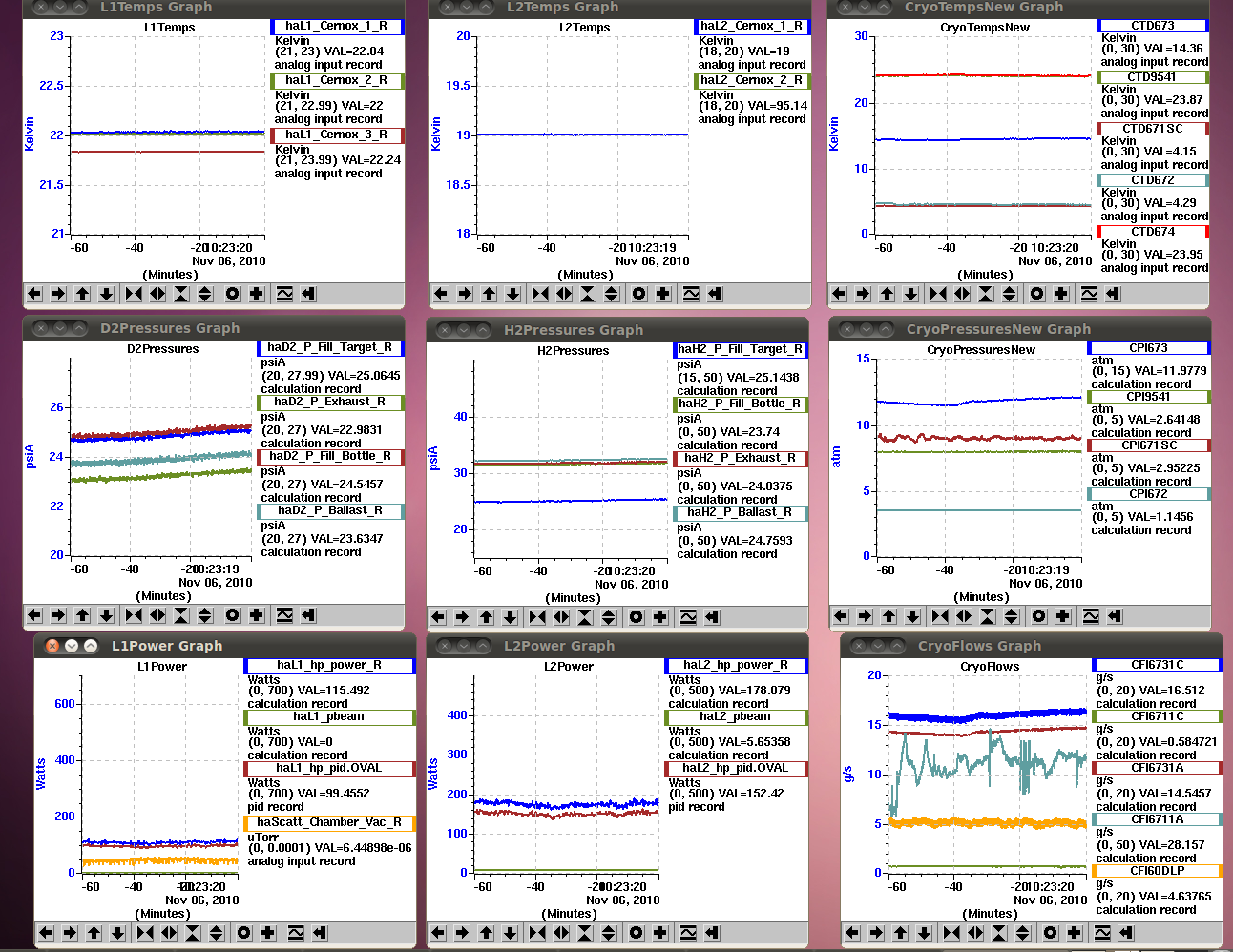Zoom out horizontally on the D2Pressures graph
This screenshot has width=1233, height=952.
click(157, 615)
